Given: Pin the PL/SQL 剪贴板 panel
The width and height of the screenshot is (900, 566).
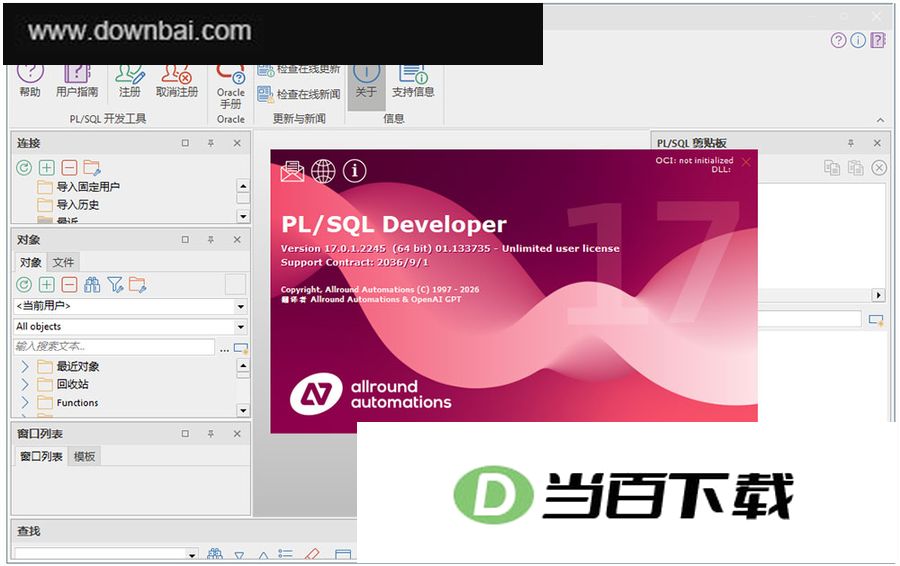Looking at the screenshot, I should click(851, 143).
